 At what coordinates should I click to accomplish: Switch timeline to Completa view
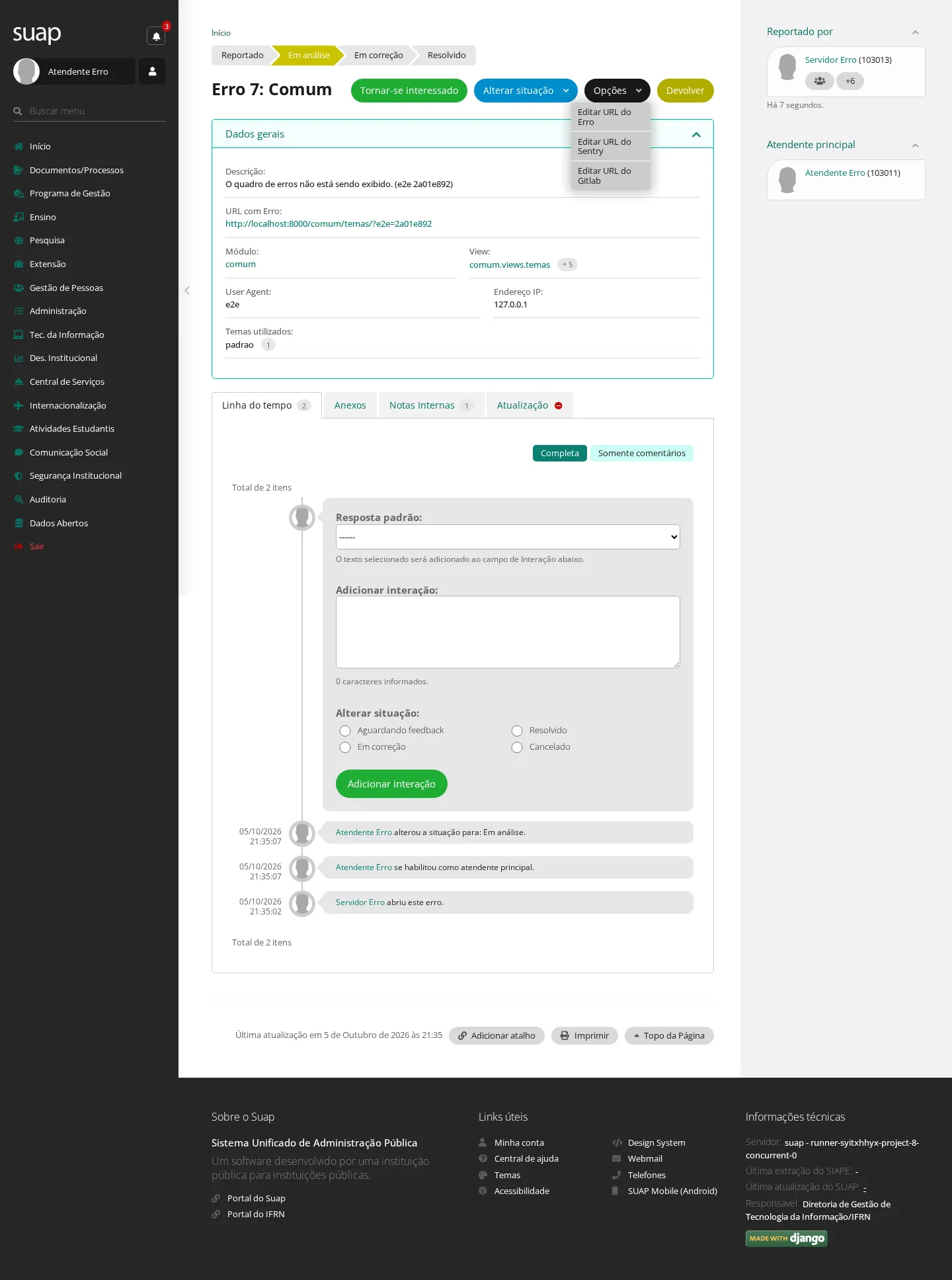559,453
